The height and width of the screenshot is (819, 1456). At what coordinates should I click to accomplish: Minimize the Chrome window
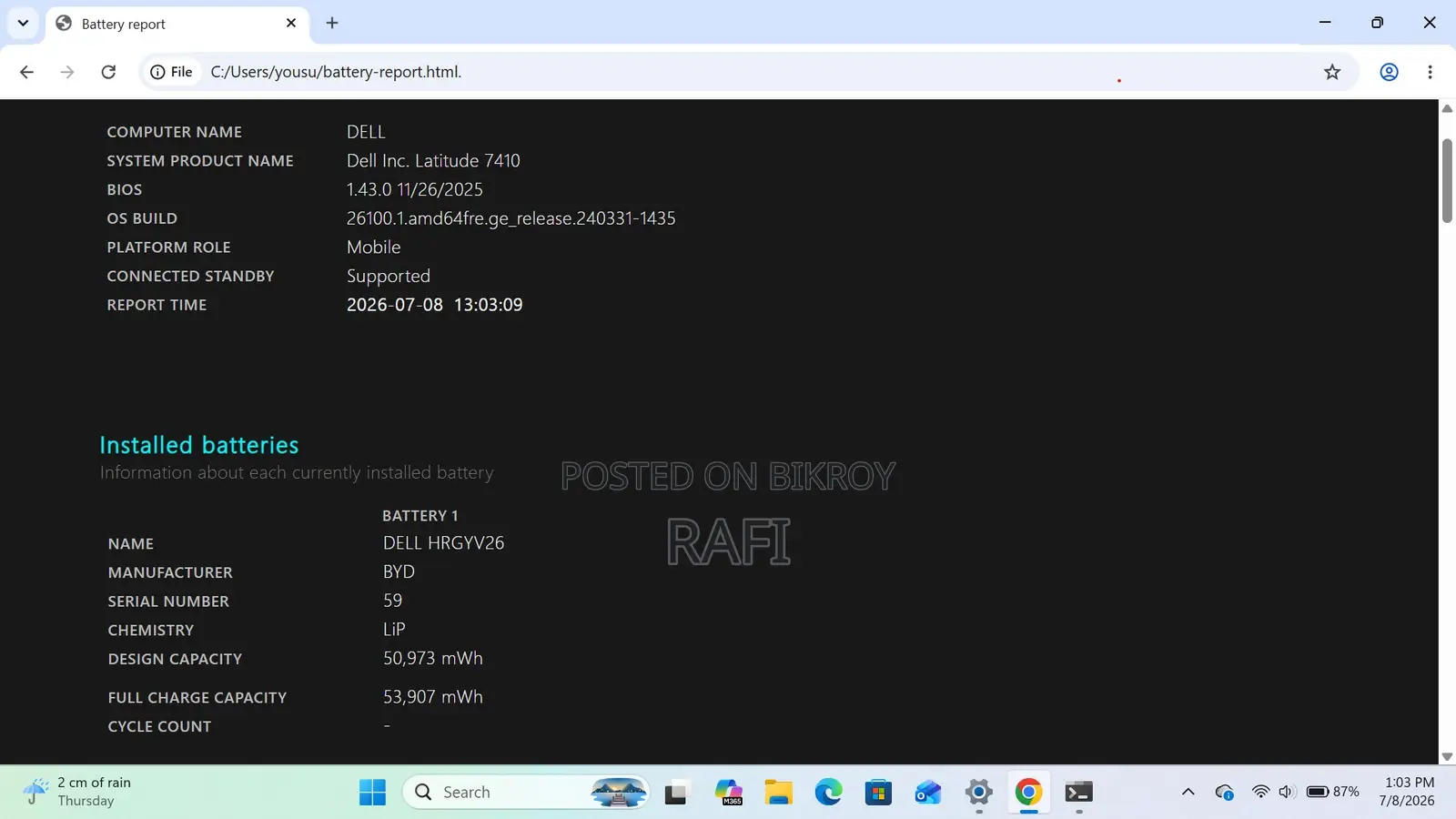coord(1325,23)
